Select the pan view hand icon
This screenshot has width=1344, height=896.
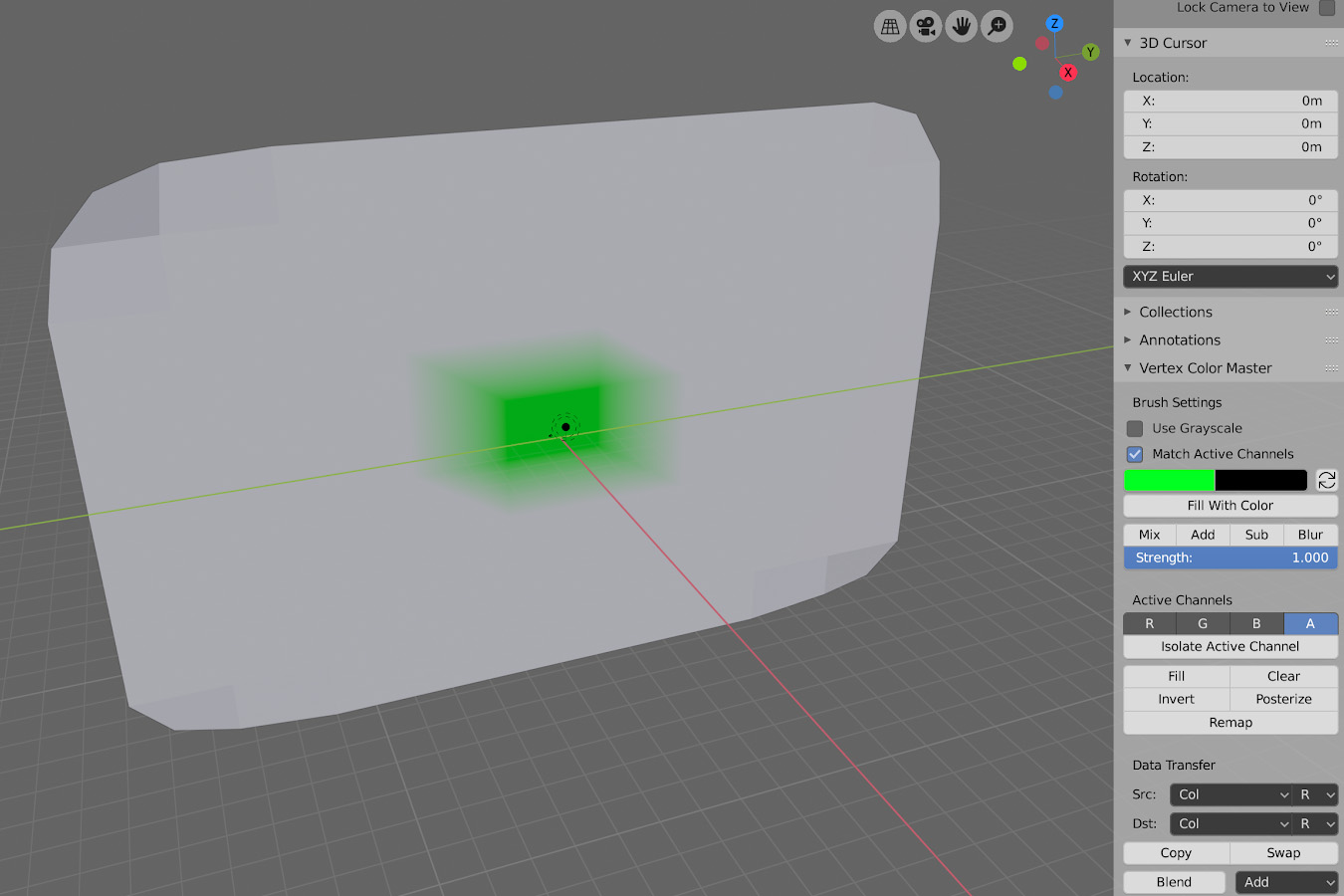pyautogui.click(x=961, y=27)
